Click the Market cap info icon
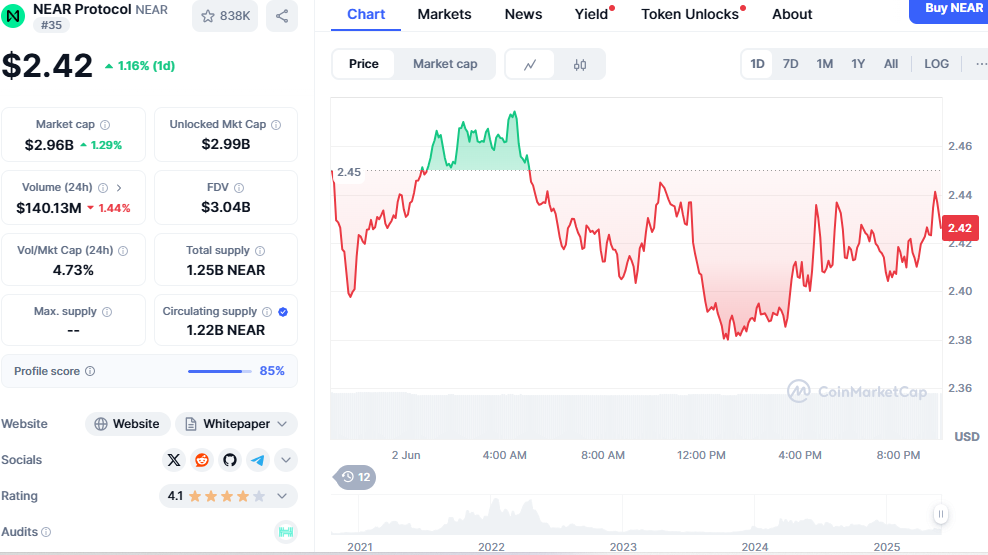This screenshot has height=555, width=988. [105, 125]
